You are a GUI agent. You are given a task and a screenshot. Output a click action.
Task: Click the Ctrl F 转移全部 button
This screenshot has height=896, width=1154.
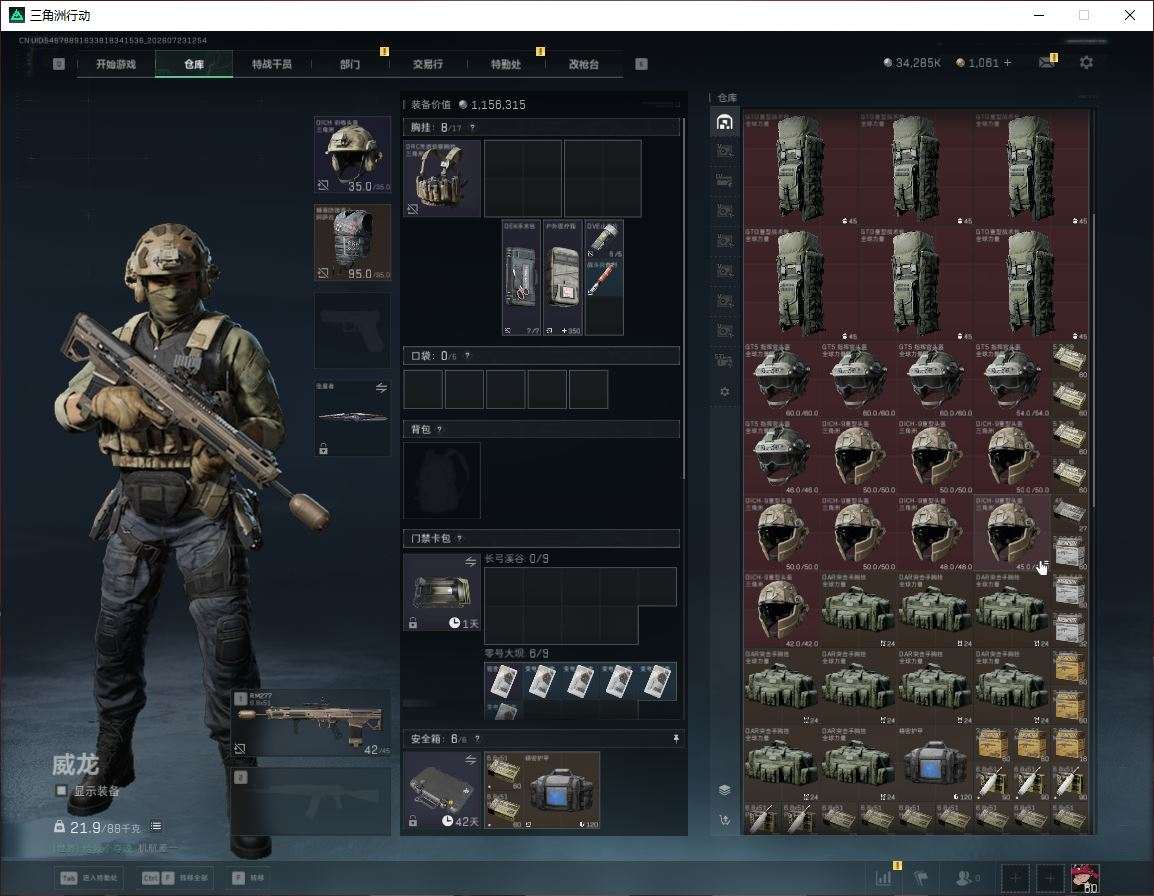point(175,878)
